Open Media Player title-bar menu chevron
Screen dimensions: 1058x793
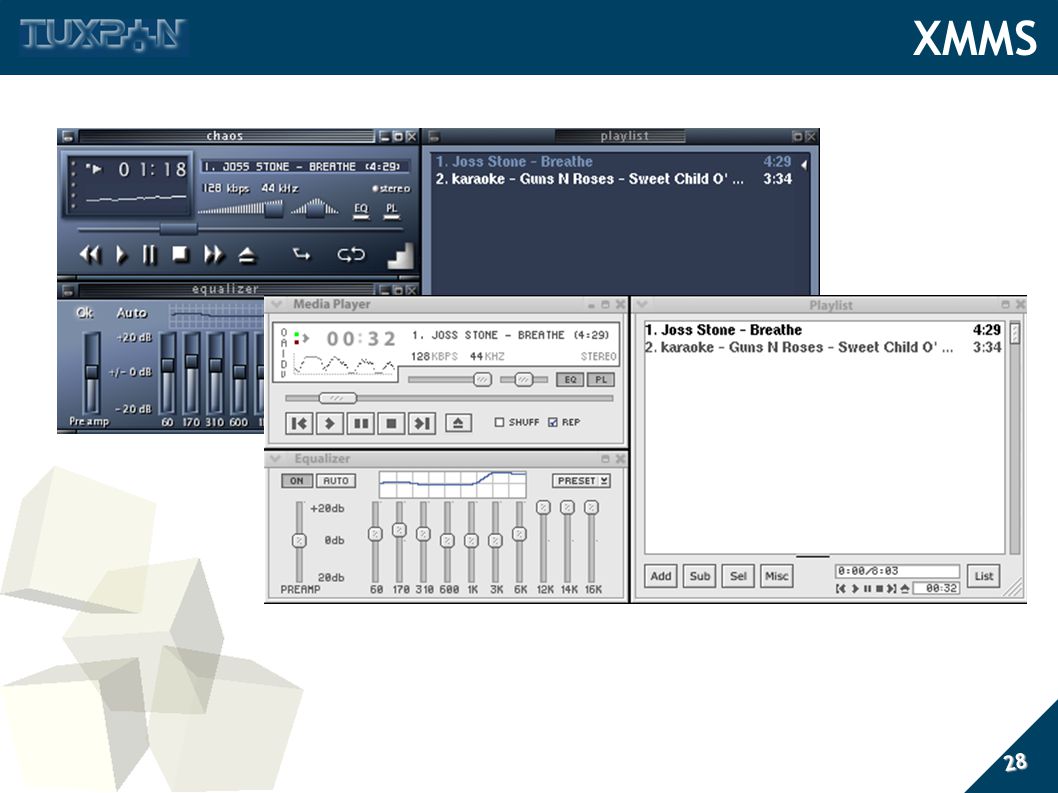tap(277, 304)
